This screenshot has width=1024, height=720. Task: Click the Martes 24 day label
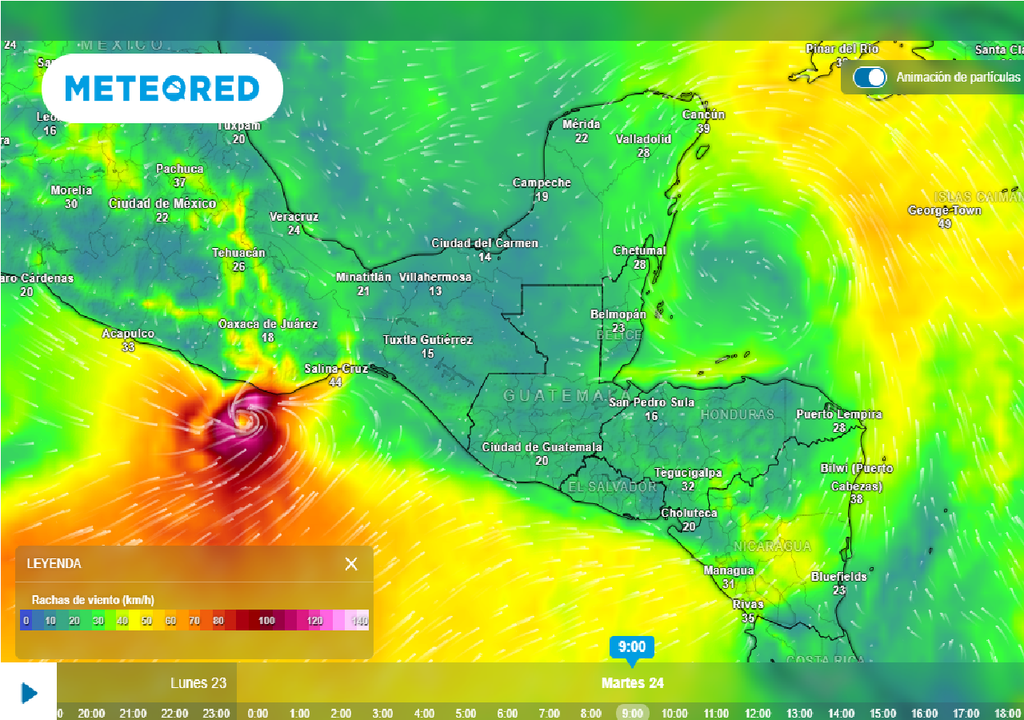[632, 683]
